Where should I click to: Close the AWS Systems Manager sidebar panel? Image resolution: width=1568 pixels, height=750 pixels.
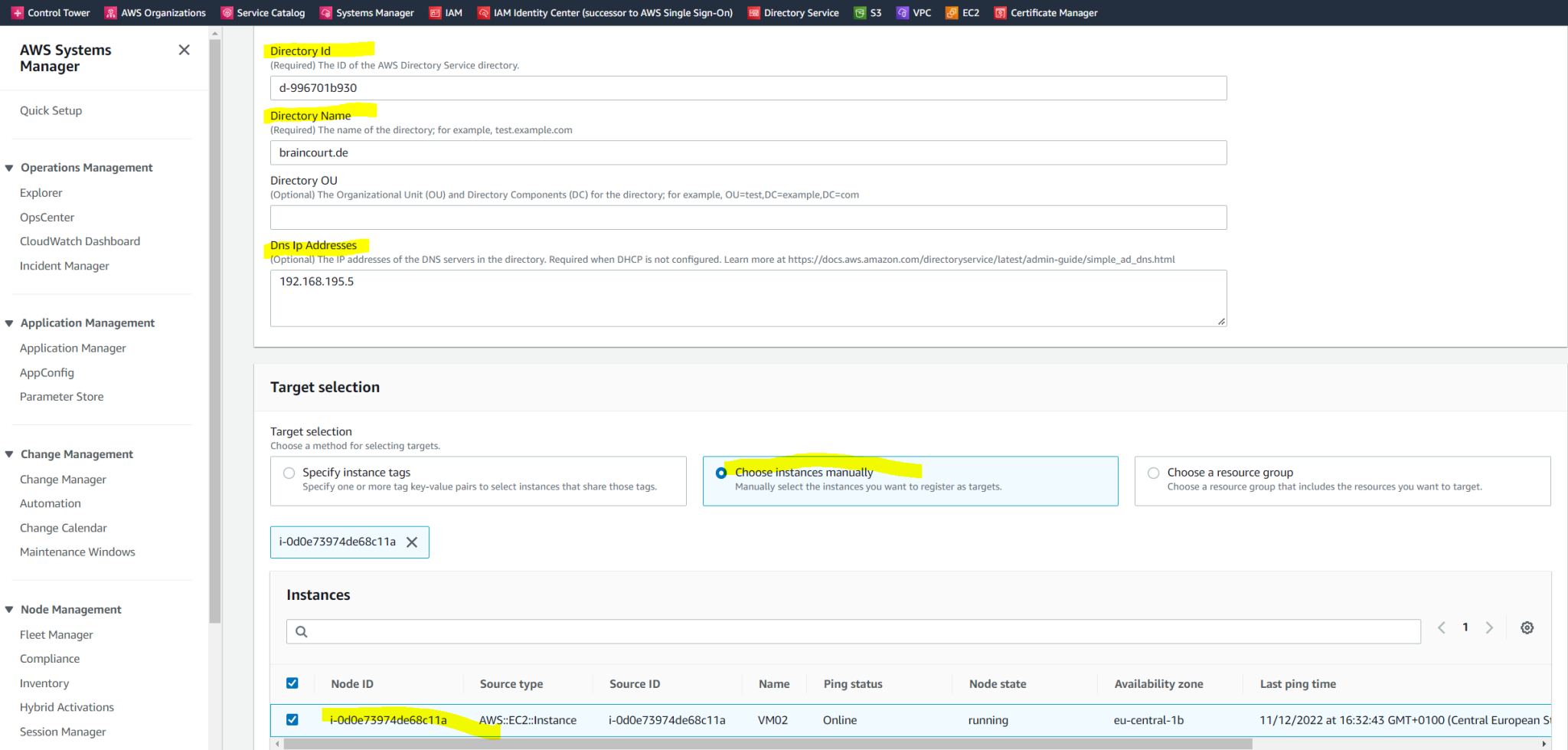[184, 50]
